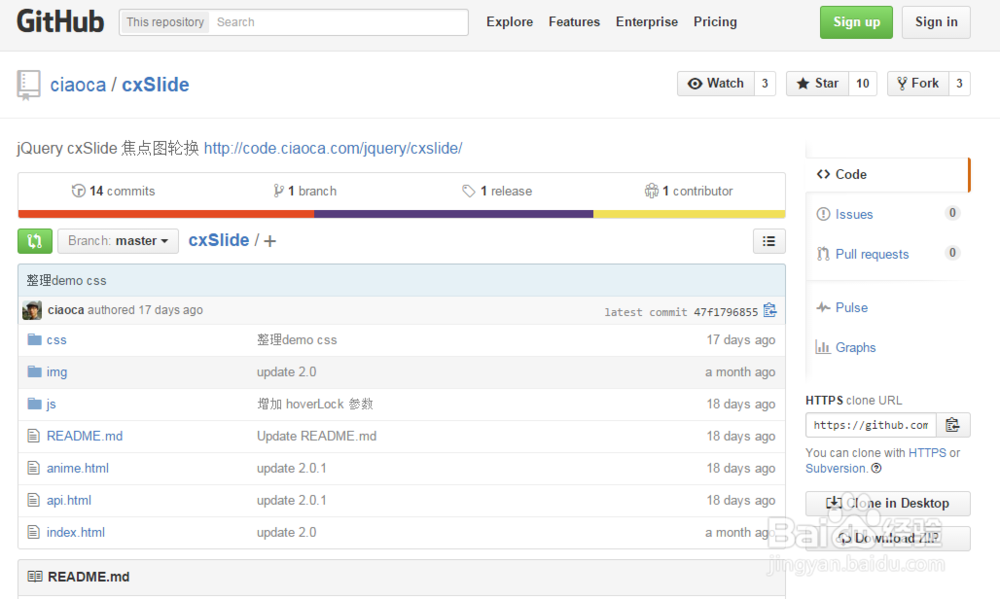Open the Features menu item
1000x599 pixels.
coord(574,22)
